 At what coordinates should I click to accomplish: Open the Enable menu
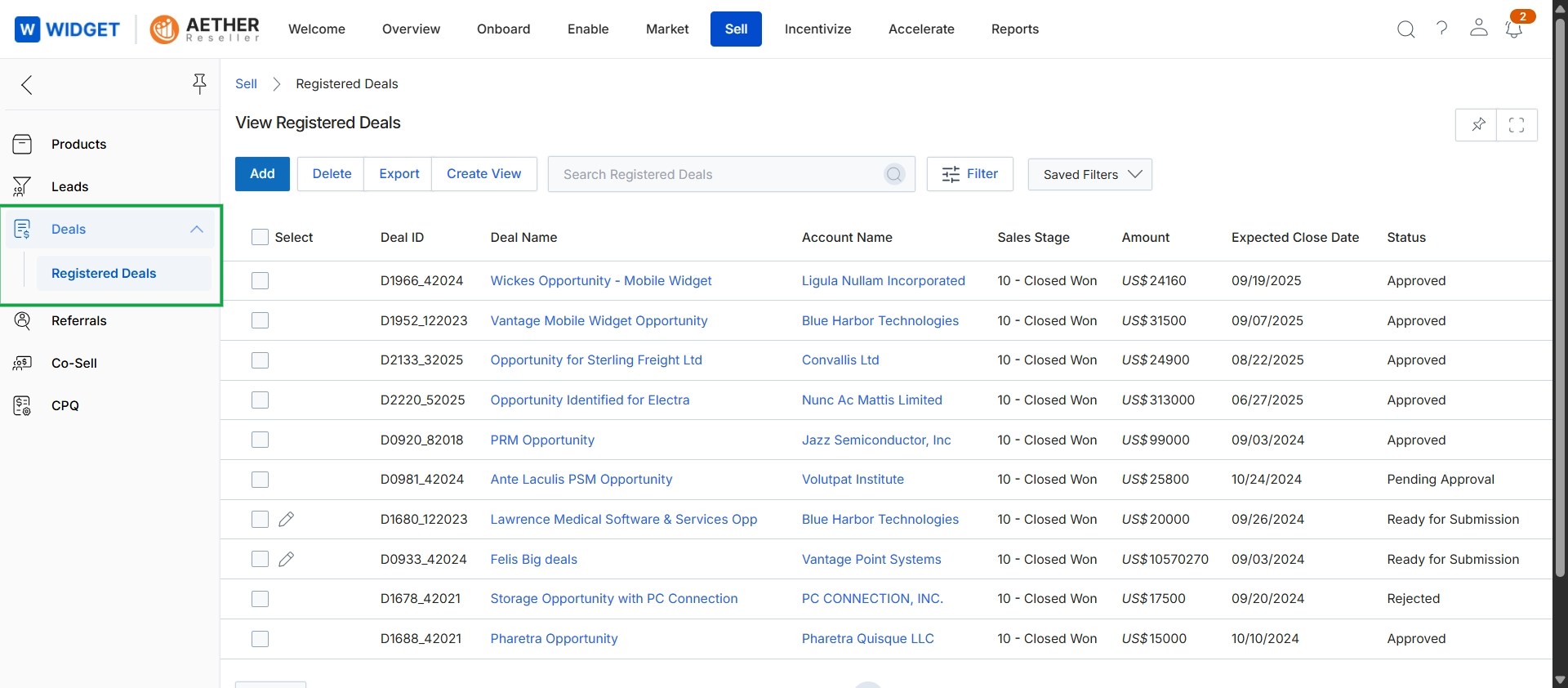pyautogui.click(x=588, y=29)
